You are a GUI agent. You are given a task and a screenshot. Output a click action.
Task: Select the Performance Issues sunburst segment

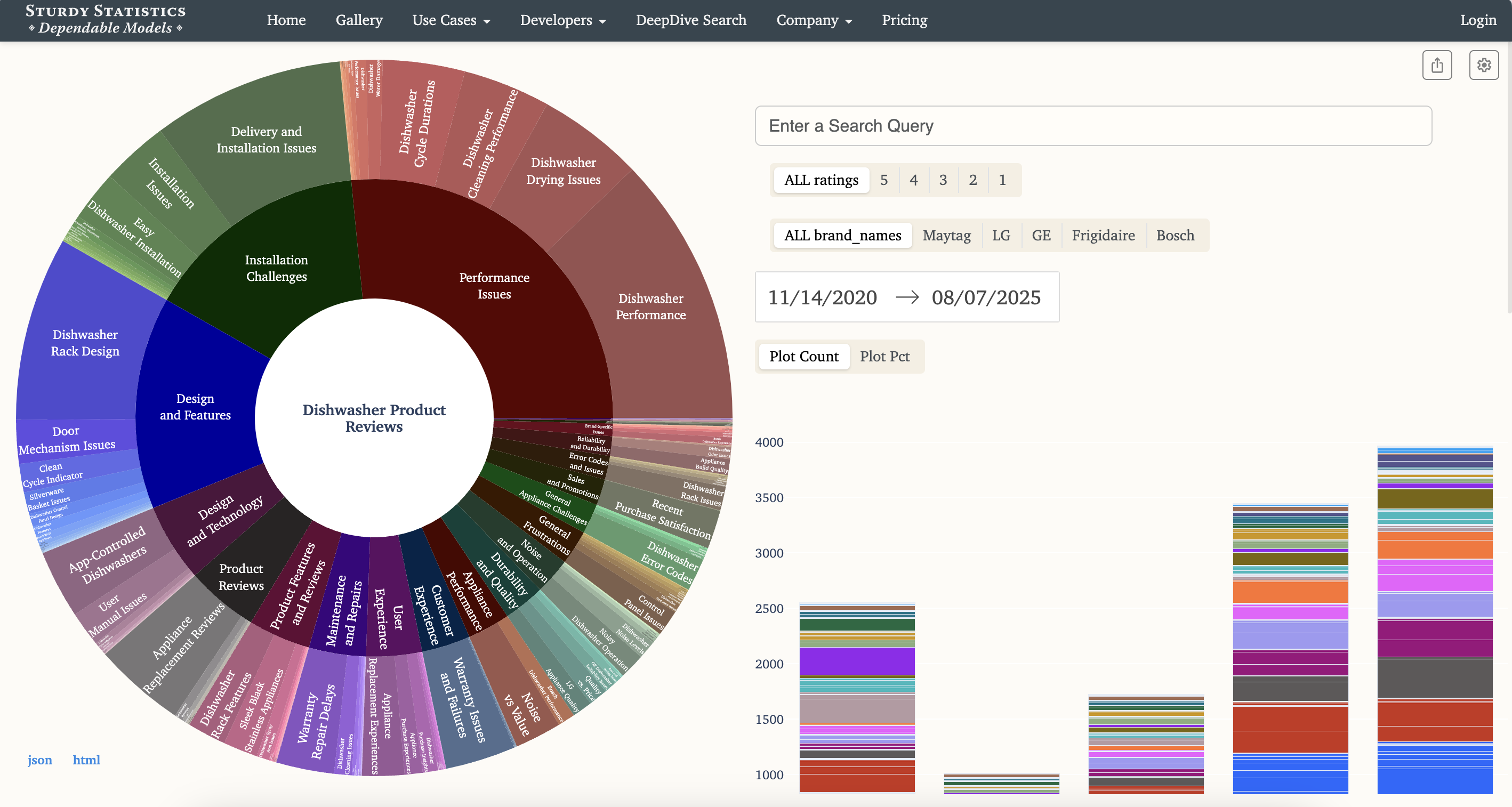[x=494, y=286]
